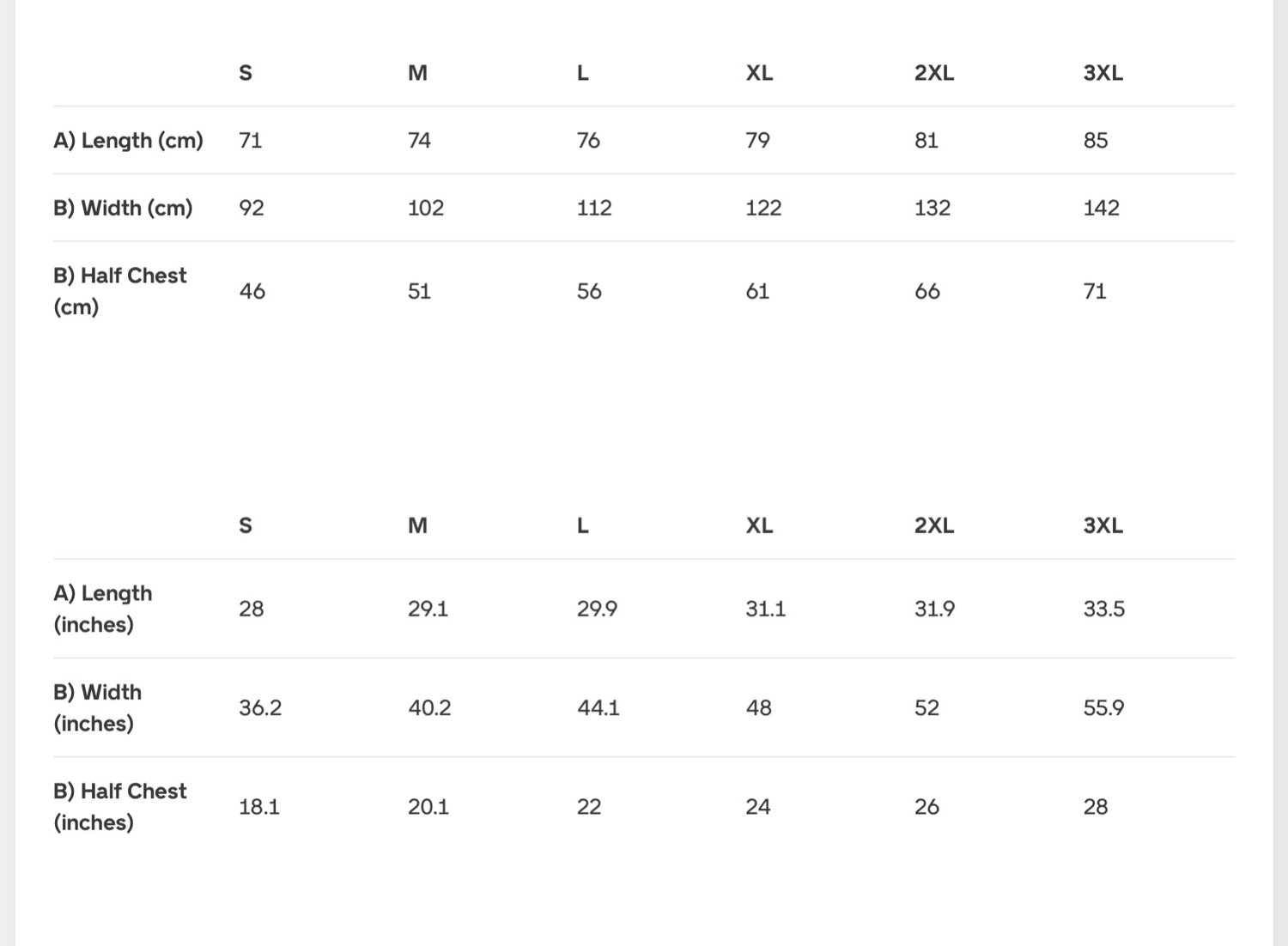Select the 142 width value for 3XL
The height and width of the screenshot is (946, 1288).
(1101, 208)
